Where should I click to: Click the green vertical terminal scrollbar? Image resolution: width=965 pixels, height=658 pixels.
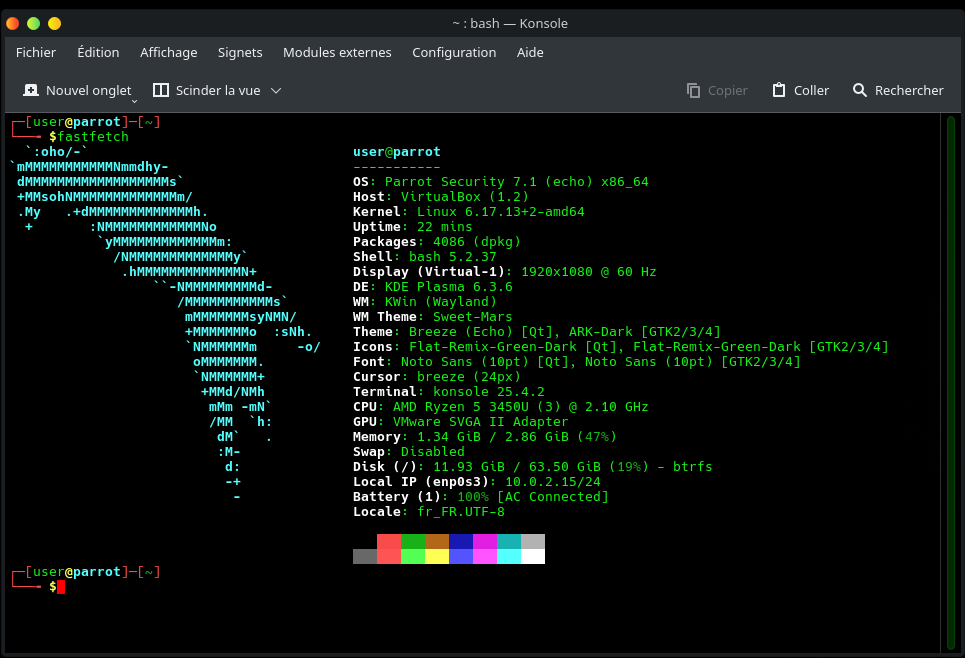(950, 380)
